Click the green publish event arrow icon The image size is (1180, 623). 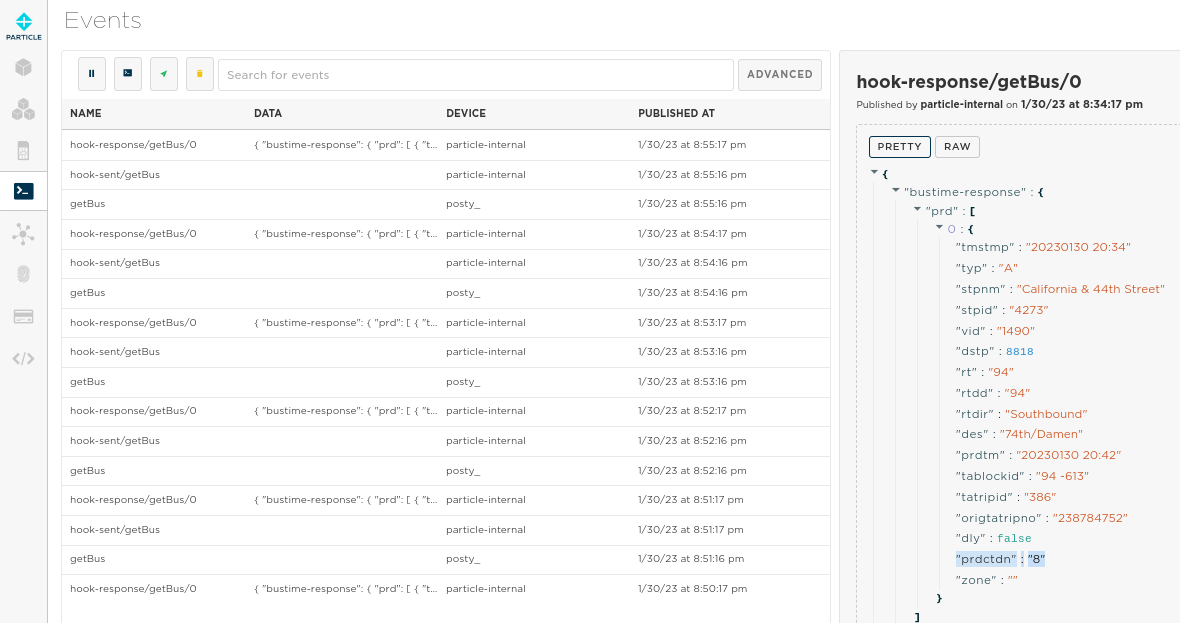point(164,74)
